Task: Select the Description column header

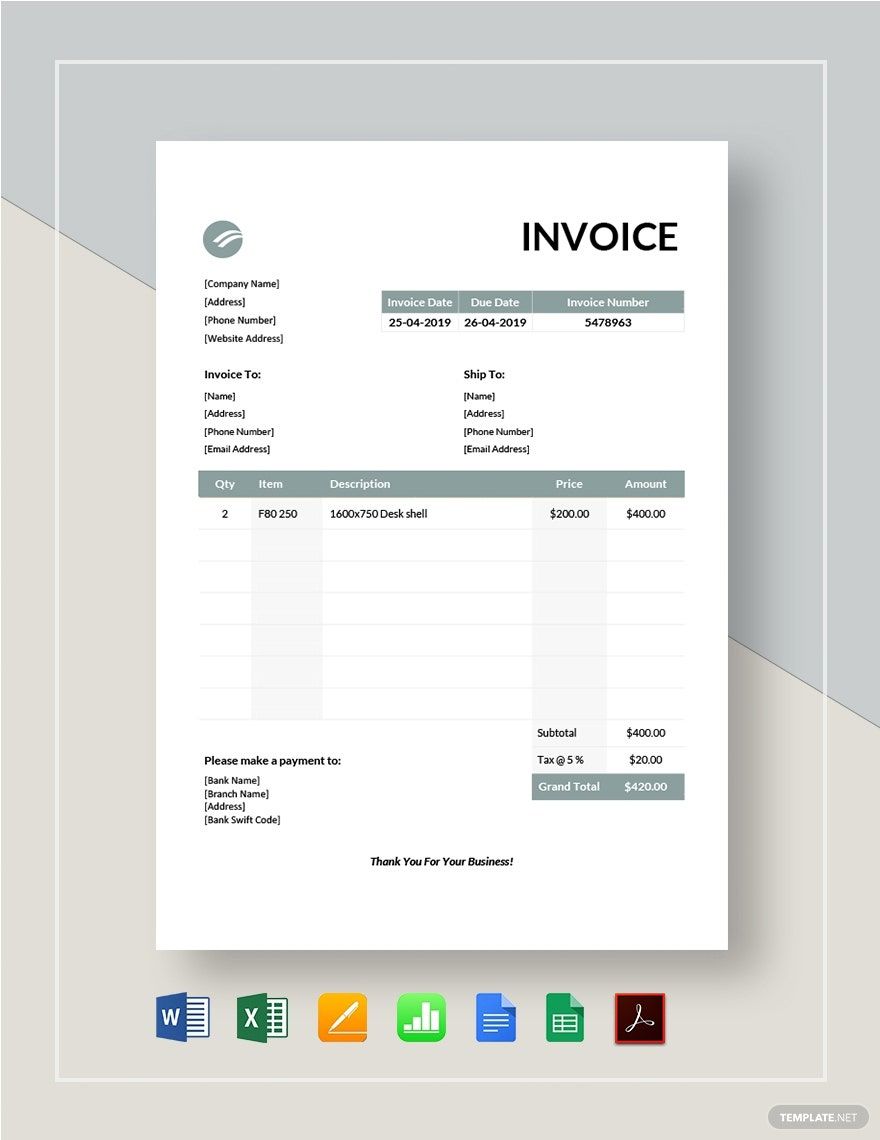Action: [x=360, y=484]
